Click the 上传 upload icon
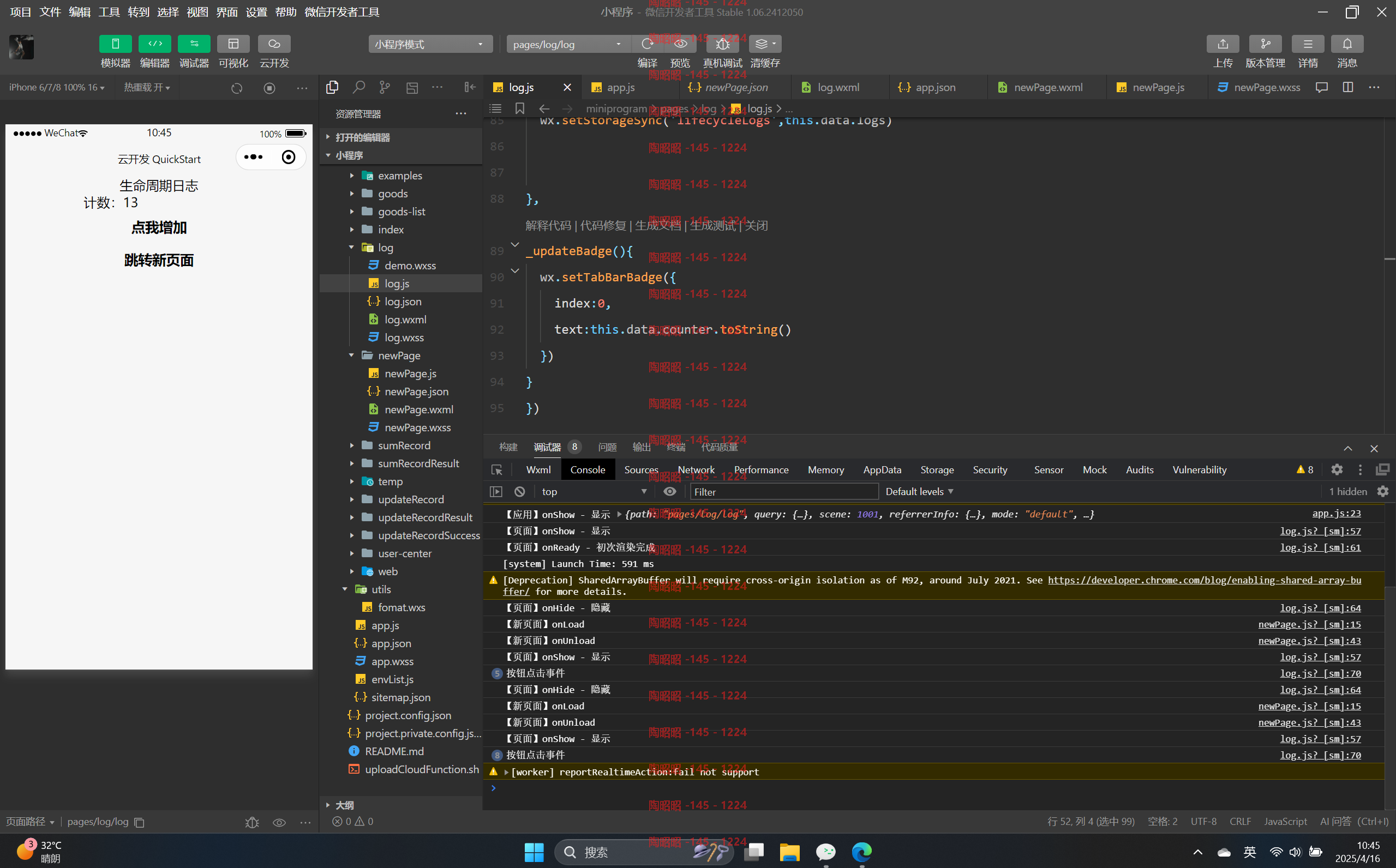This screenshot has height=868, width=1396. [x=1223, y=44]
